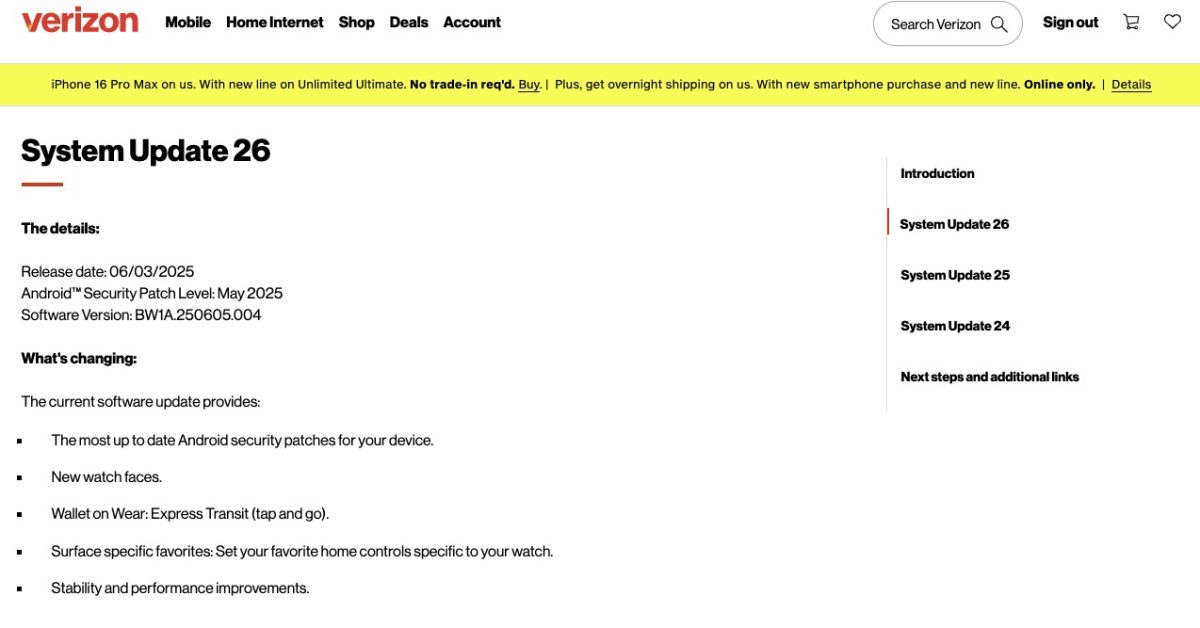
Task: Click the Buy link in the banner
Action: [x=529, y=85]
